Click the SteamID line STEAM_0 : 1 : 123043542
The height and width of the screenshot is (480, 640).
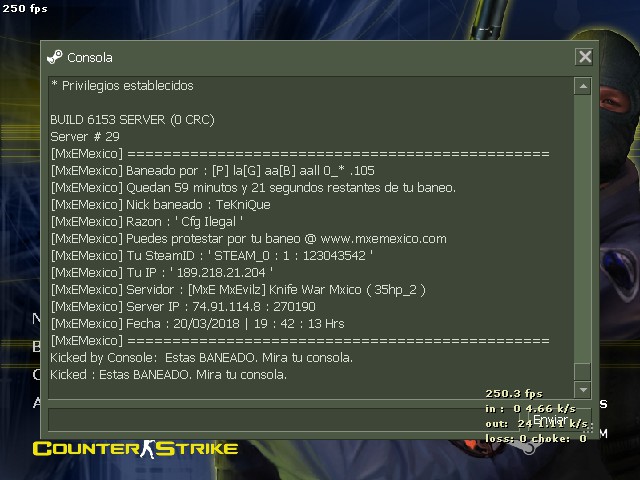point(211,256)
